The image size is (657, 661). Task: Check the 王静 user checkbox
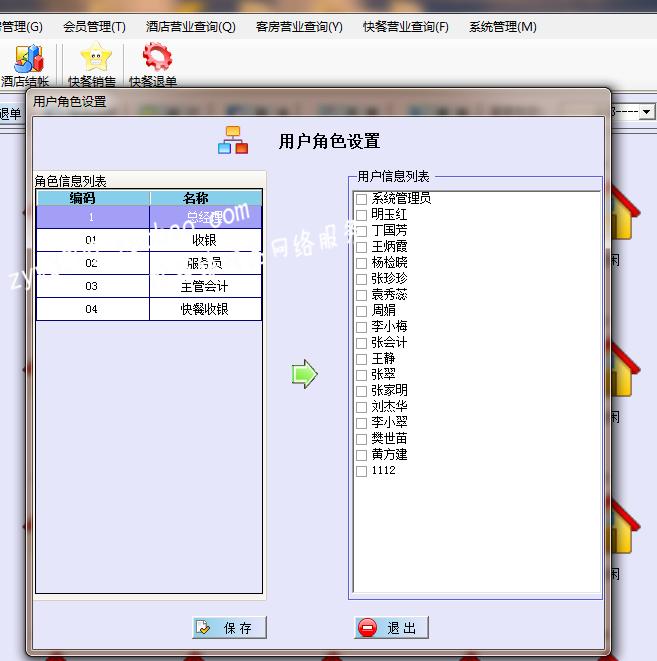click(361, 359)
